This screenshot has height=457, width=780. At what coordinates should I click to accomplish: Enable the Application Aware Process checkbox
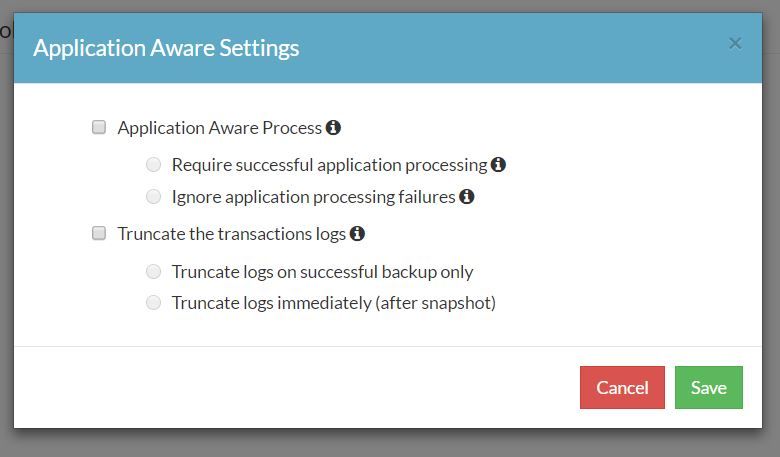click(99, 127)
